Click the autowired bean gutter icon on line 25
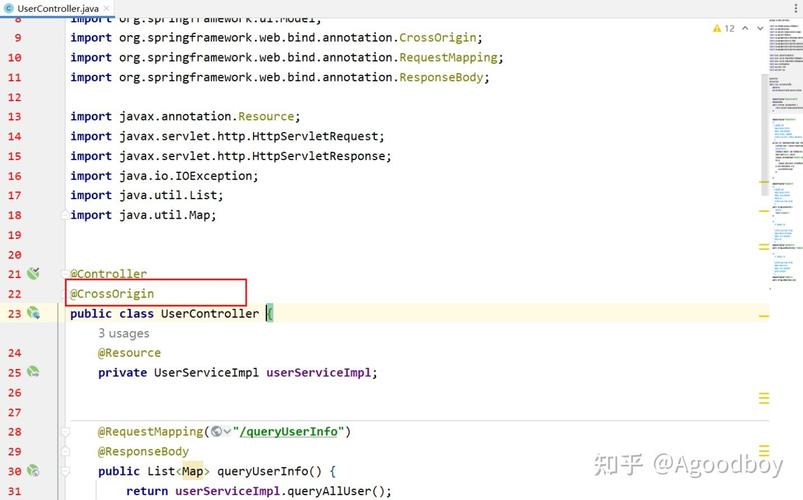The height and width of the screenshot is (500, 803). click(33, 372)
